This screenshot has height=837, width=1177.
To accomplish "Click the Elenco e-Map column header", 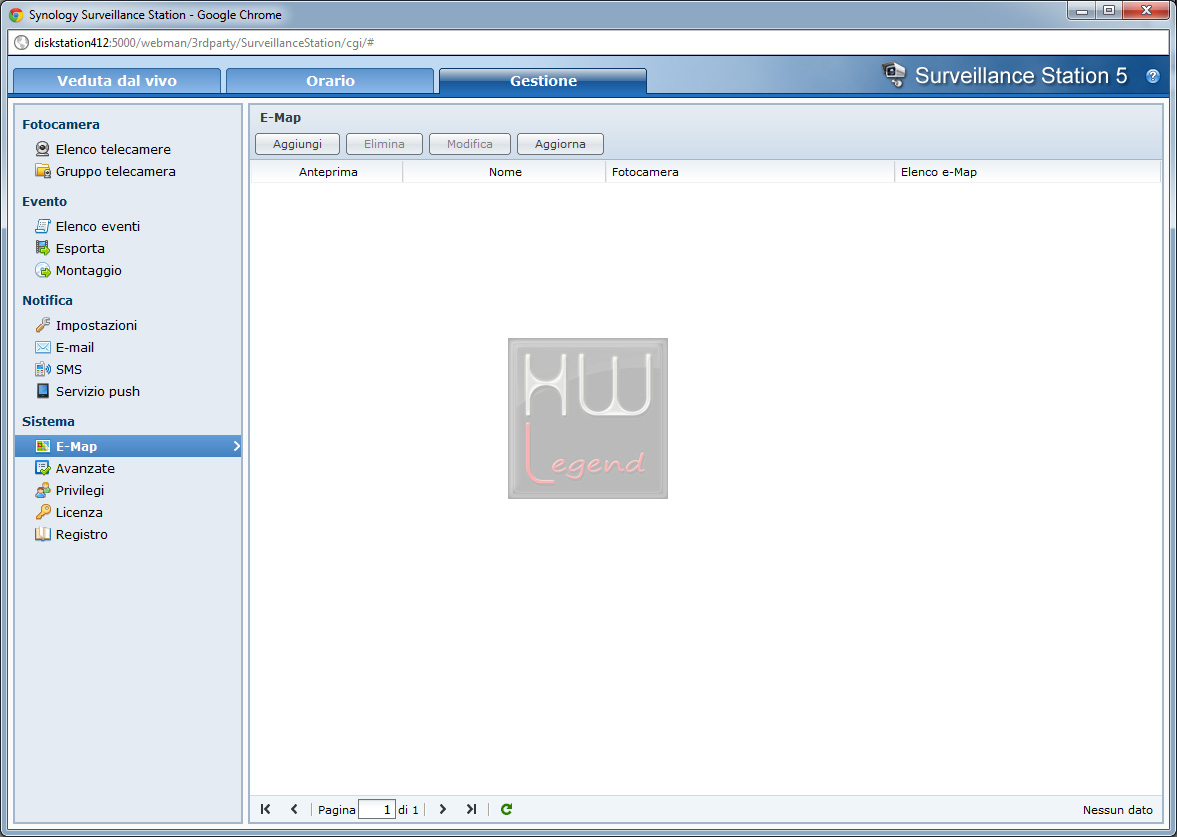I will pyautogui.click(x=1028, y=172).
